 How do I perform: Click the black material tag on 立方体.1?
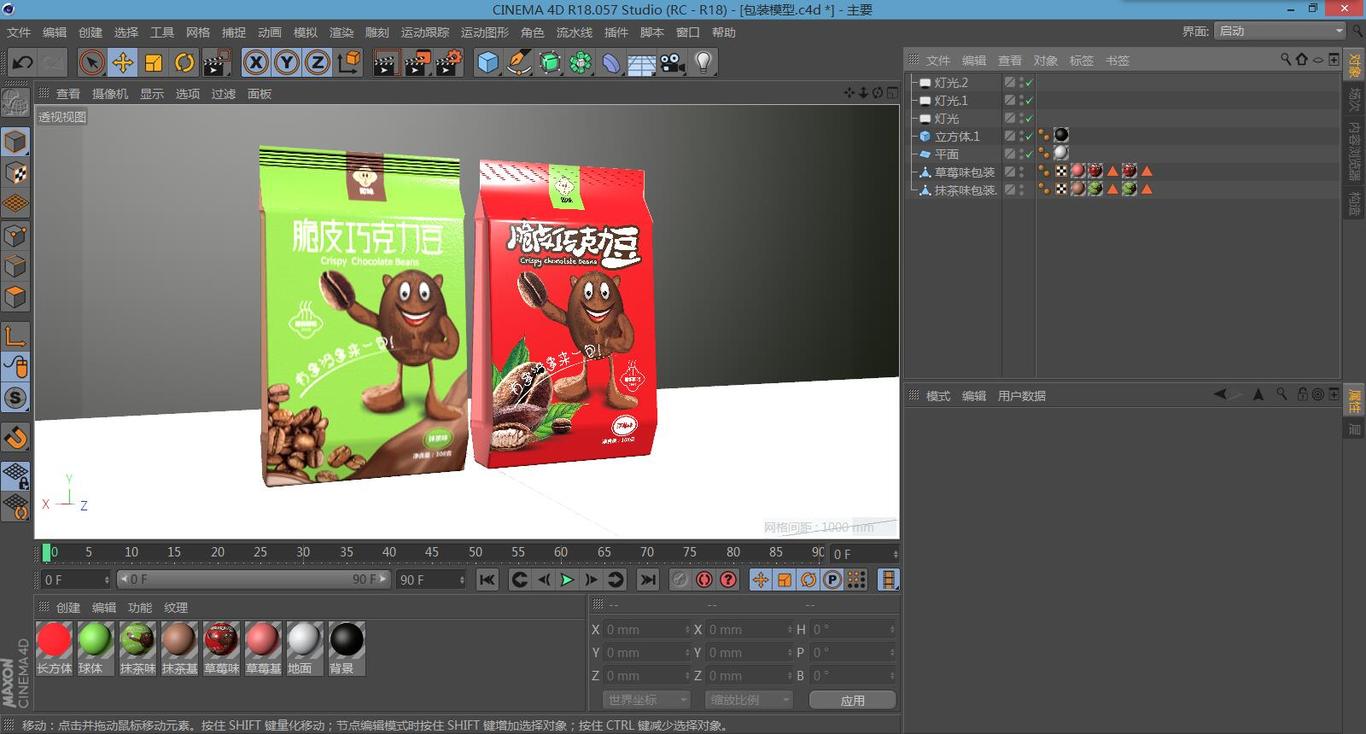click(1061, 136)
